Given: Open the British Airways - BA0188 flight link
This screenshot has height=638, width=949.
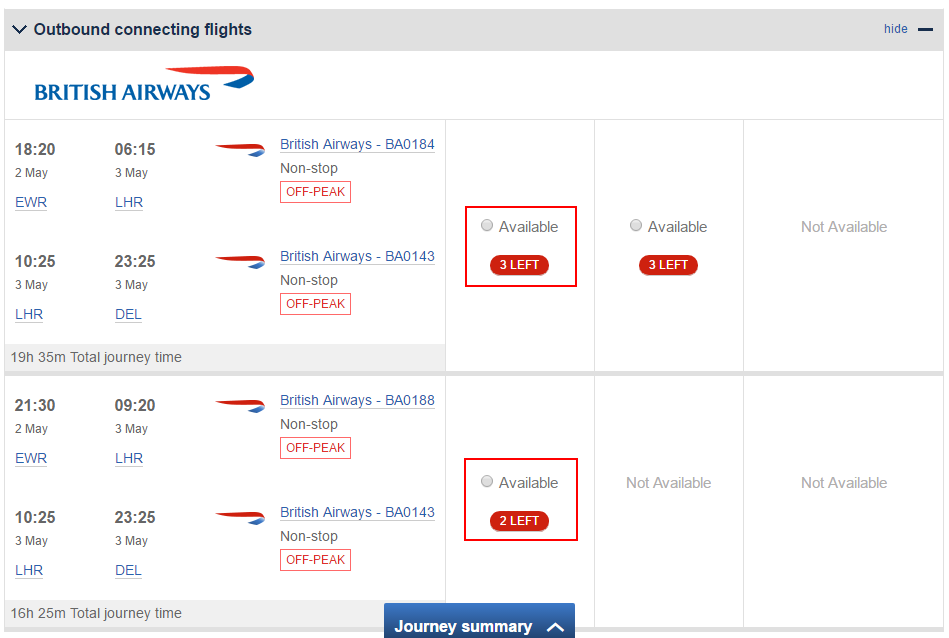Looking at the screenshot, I should tap(357, 401).
